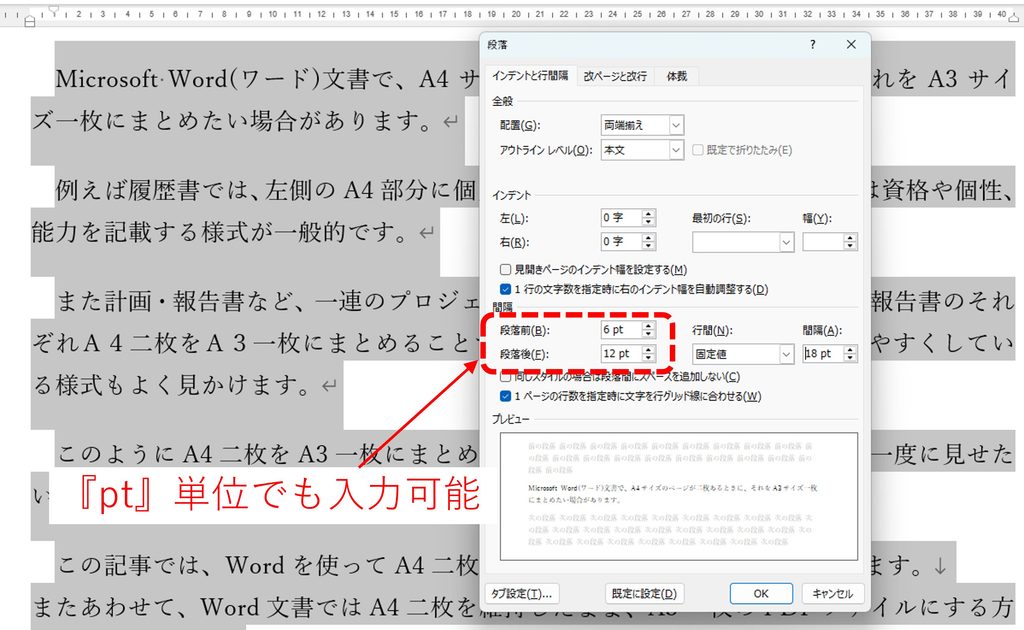This screenshot has width=1024, height=630.
Task: Increase 間隔 value with up arrow
Action: click(850, 350)
